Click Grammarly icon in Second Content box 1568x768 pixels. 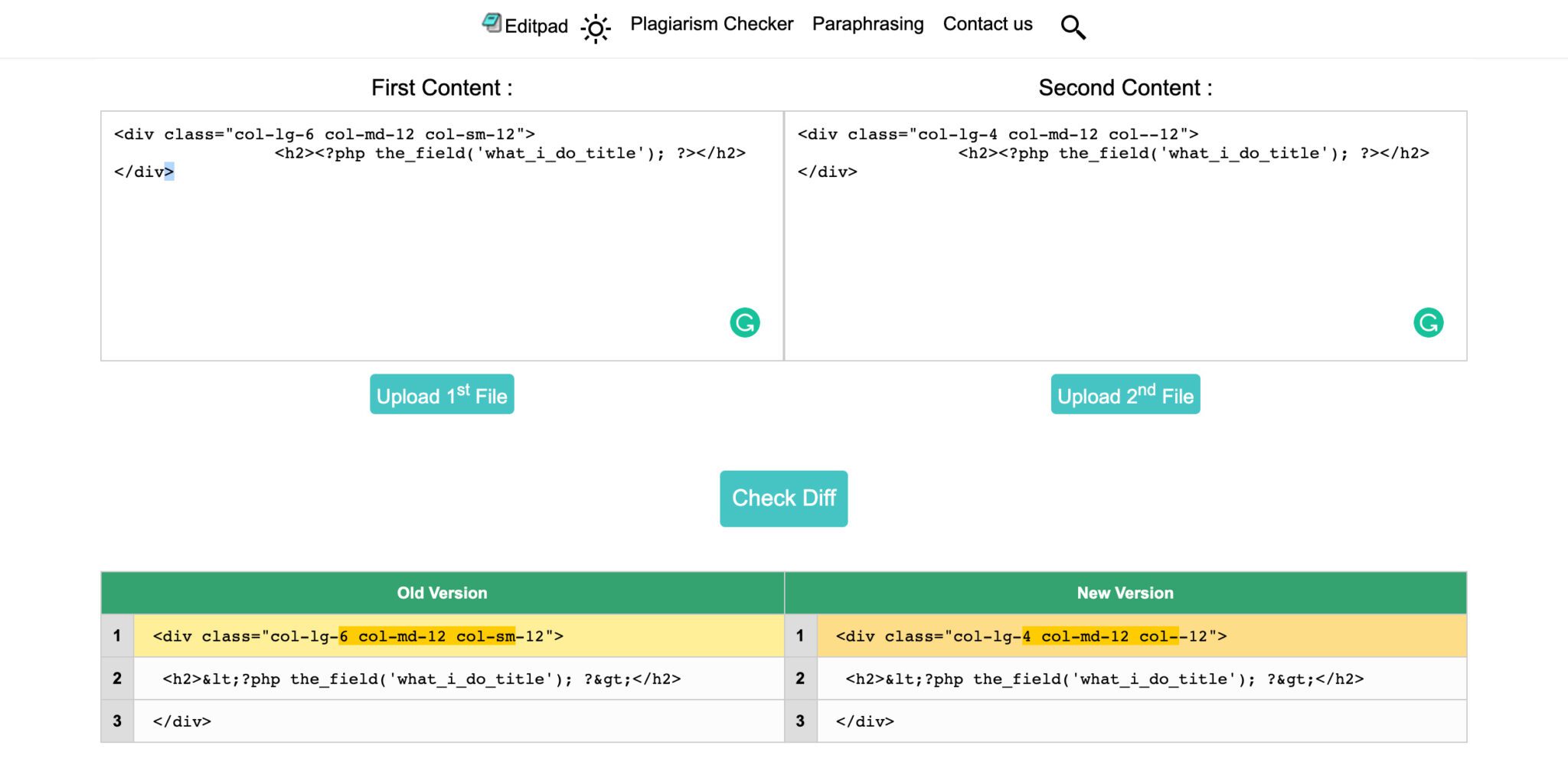pyautogui.click(x=1428, y=322)
